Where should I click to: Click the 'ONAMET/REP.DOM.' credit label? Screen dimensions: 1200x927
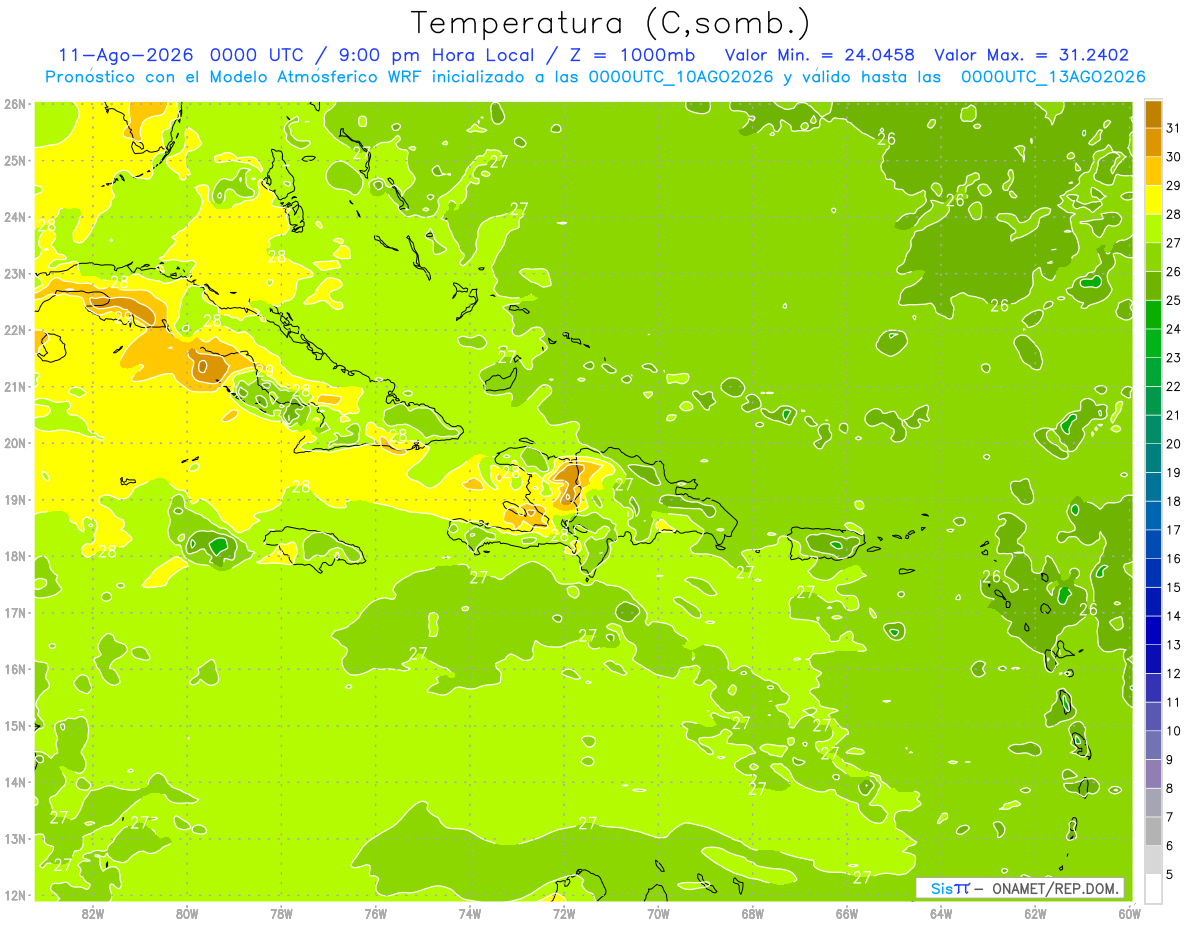pyautogui.click(x=1056, y=888)
